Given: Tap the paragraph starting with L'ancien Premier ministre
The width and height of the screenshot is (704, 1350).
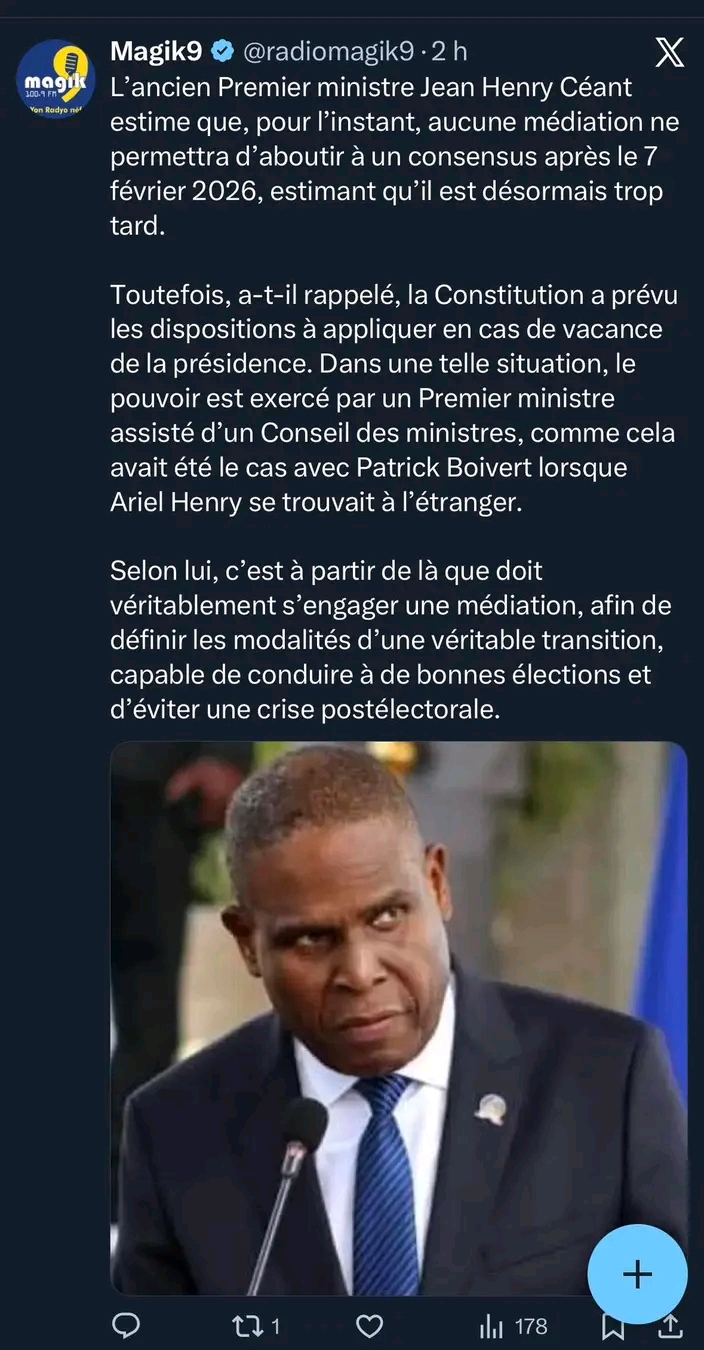Looking at the screenshot, I should pyautogui.click(x=394, y=156).
